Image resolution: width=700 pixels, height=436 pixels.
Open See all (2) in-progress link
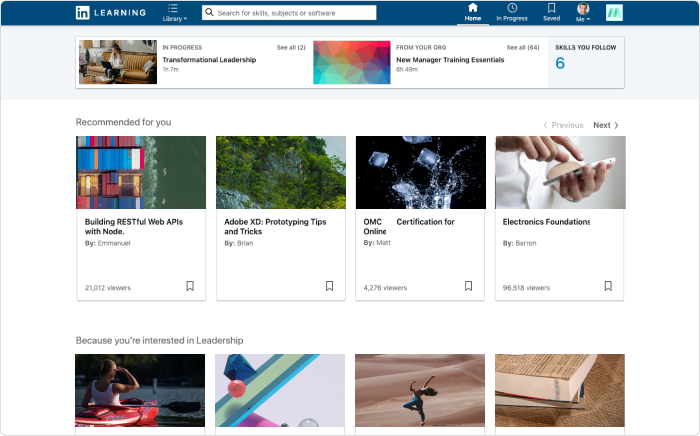click(291, 47)
